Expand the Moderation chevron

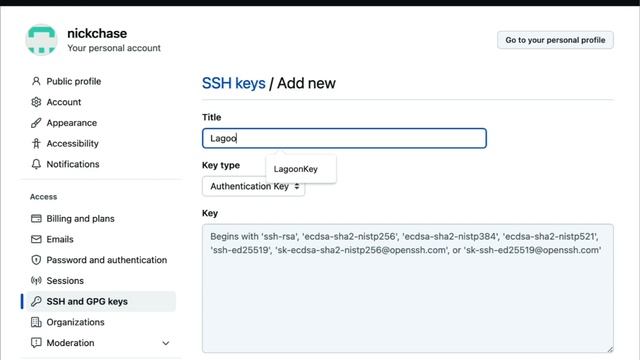click(x=166, y=343)
